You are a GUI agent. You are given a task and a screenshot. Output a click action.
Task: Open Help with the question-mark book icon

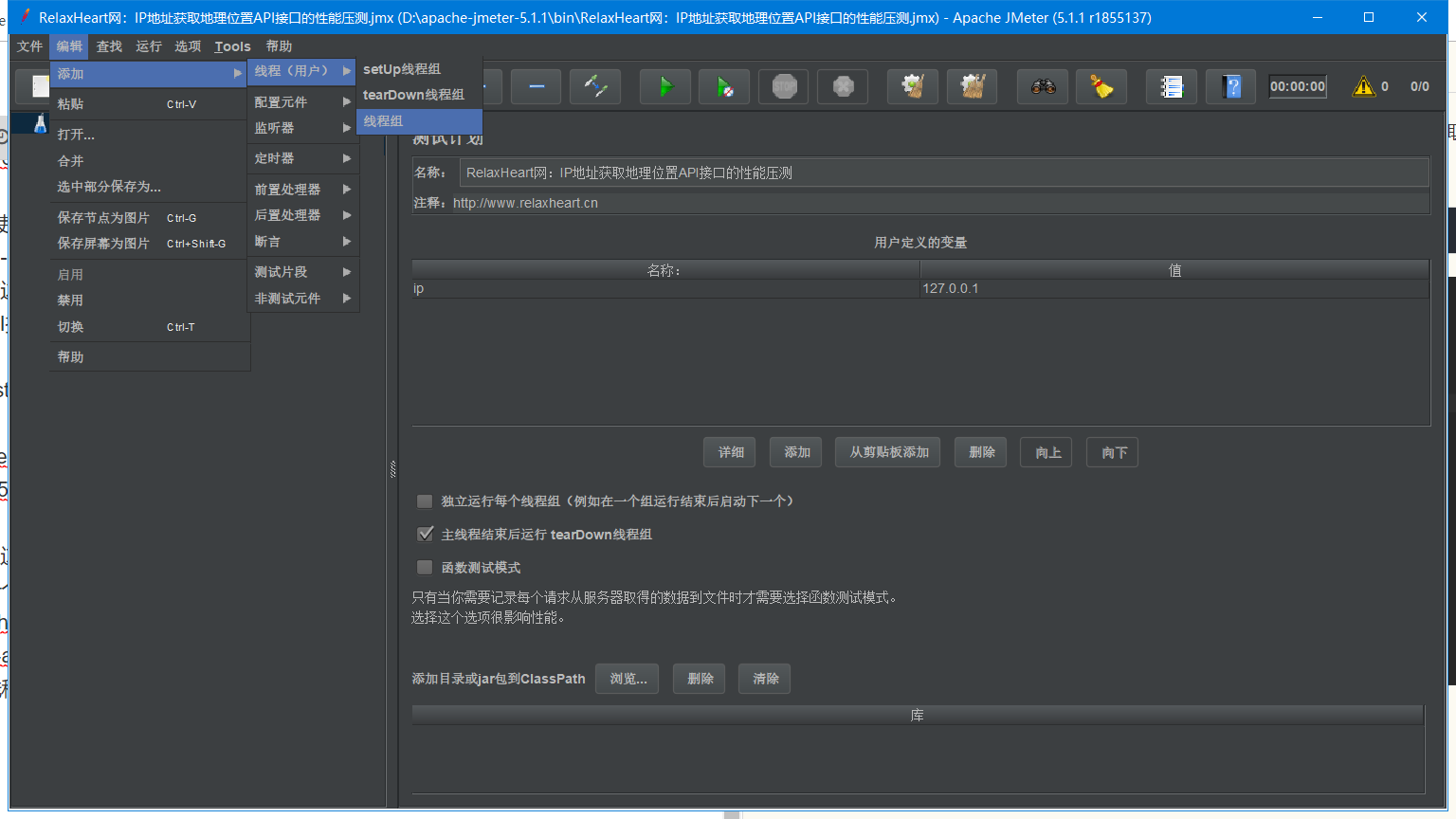(1231, 86)
